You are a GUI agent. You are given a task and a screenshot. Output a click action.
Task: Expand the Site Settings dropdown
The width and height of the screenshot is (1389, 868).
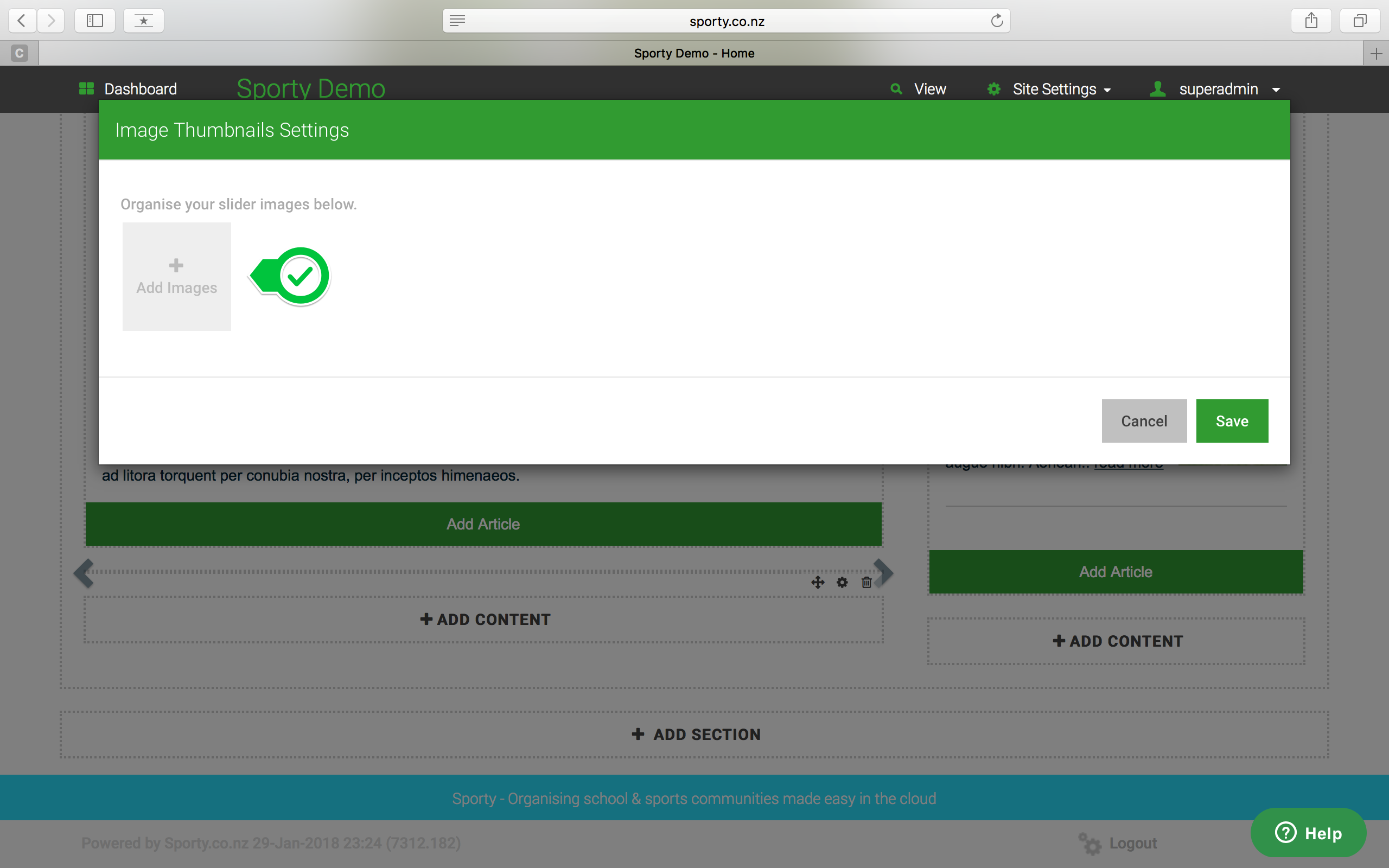click(x=1062, y=89)
